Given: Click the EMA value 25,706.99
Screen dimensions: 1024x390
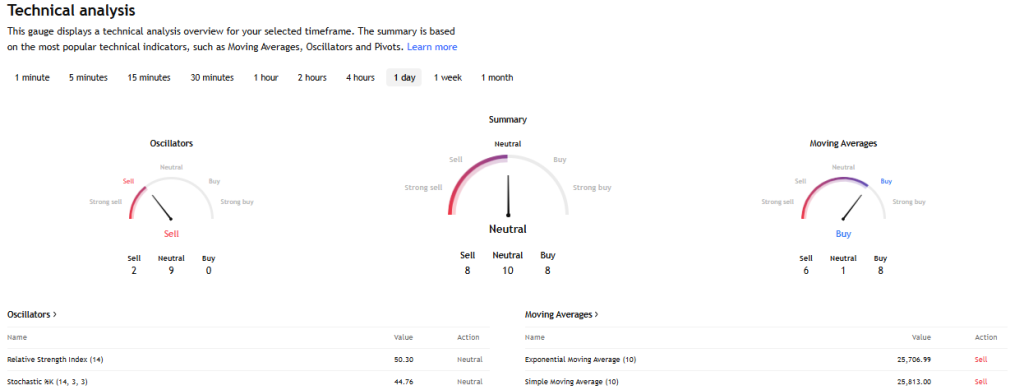Looking at the screenshot, I should pyautogui.click(x=914, y=360).
